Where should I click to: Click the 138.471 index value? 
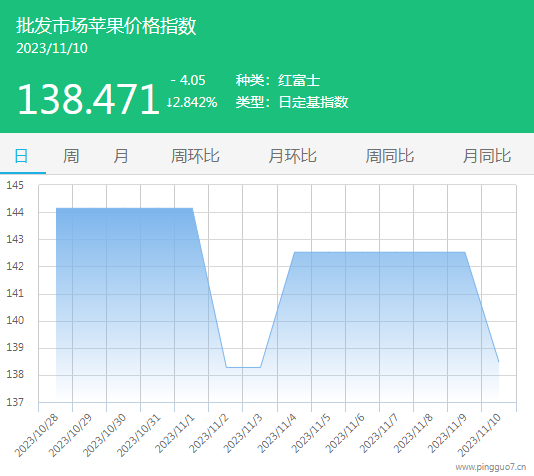click(88, 99)
